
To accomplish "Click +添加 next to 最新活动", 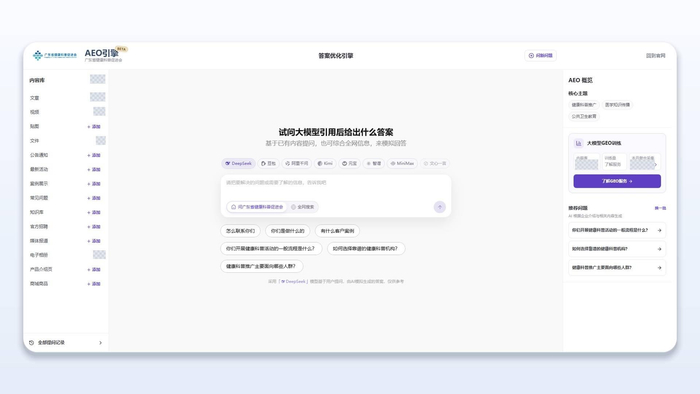I will [x=94, y=170].
